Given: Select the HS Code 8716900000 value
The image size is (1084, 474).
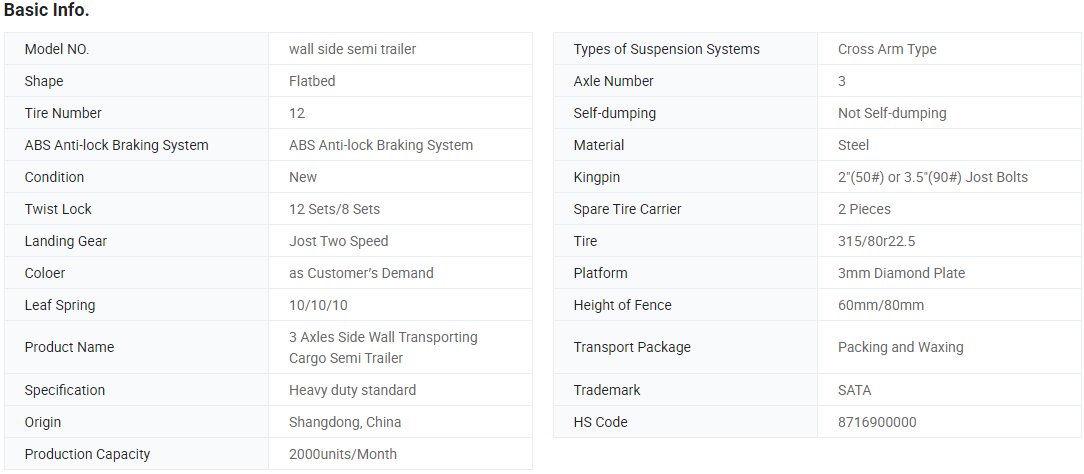Looking at the screenshot, I should 877,422.
